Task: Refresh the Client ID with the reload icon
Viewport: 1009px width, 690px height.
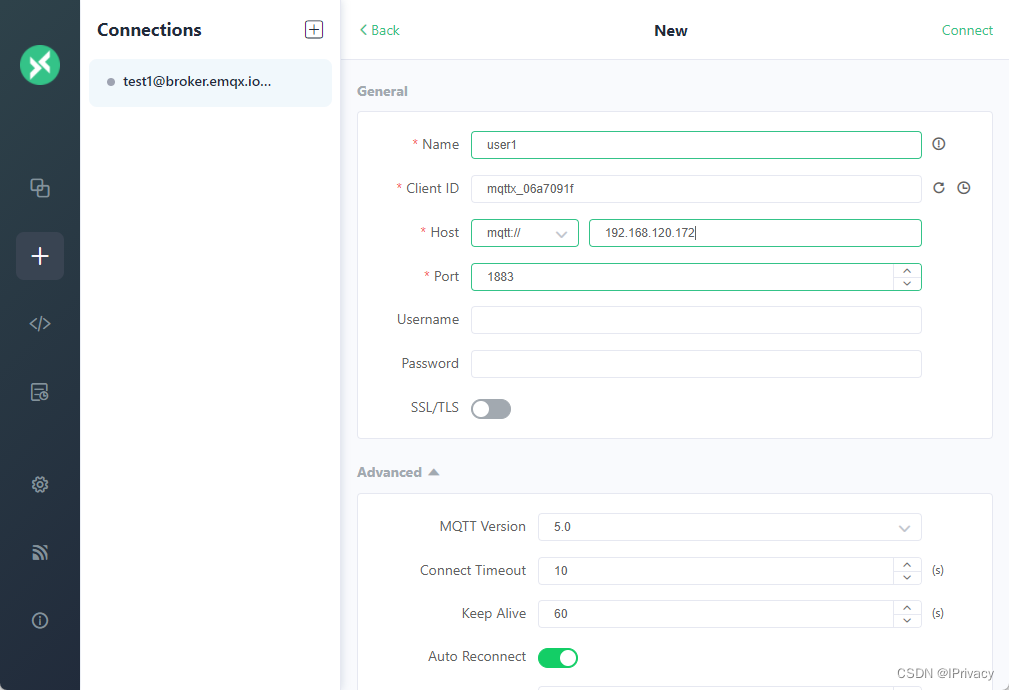Action: point(939,188)
